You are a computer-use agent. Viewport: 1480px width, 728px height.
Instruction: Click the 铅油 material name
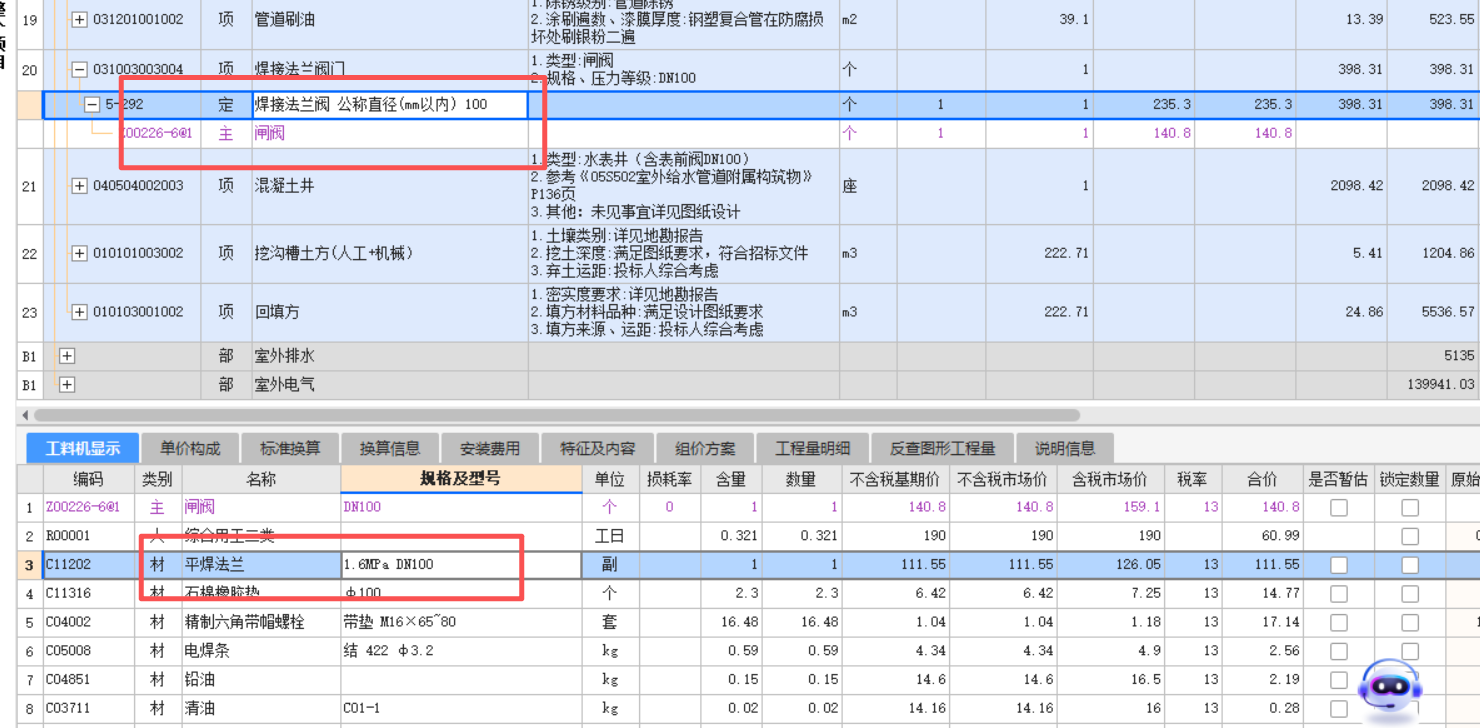(200, 680)
